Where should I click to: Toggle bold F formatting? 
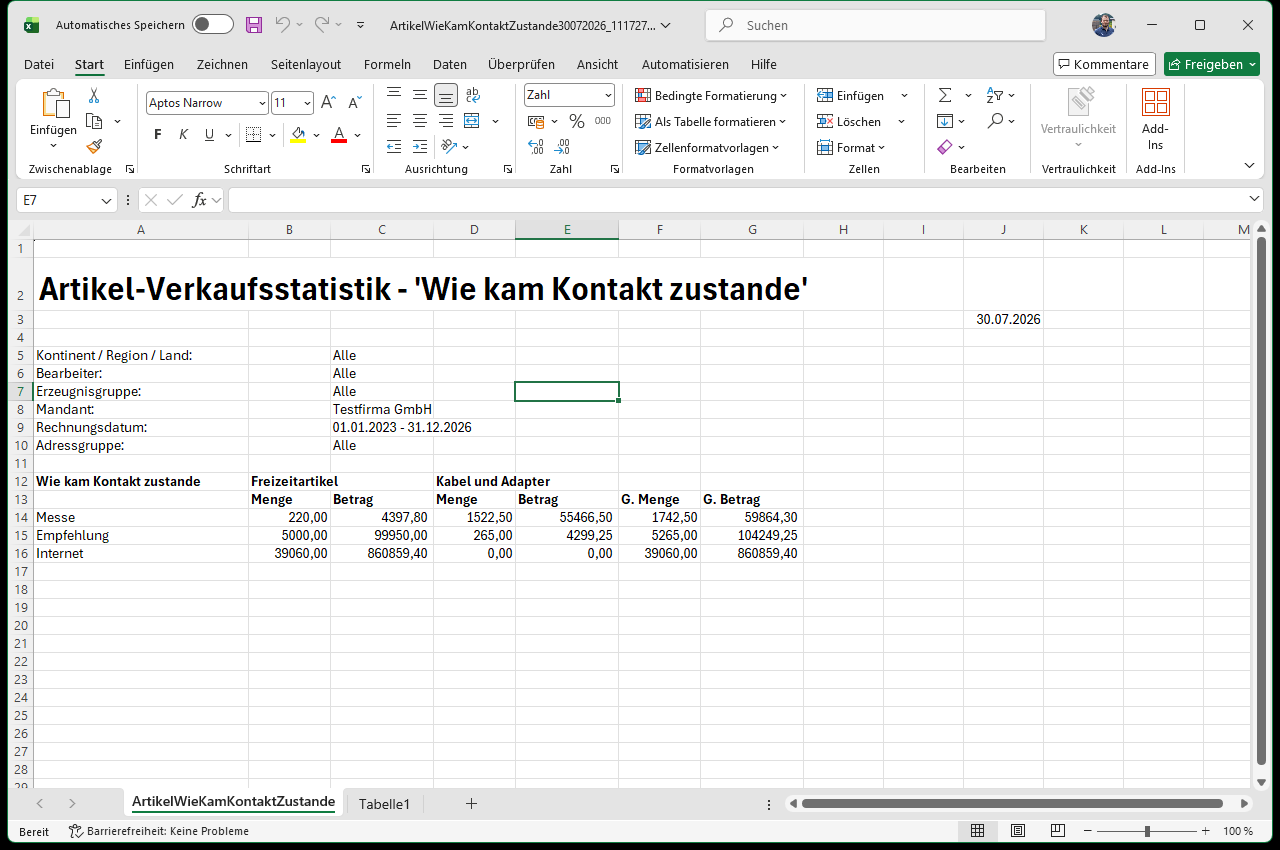158,135
